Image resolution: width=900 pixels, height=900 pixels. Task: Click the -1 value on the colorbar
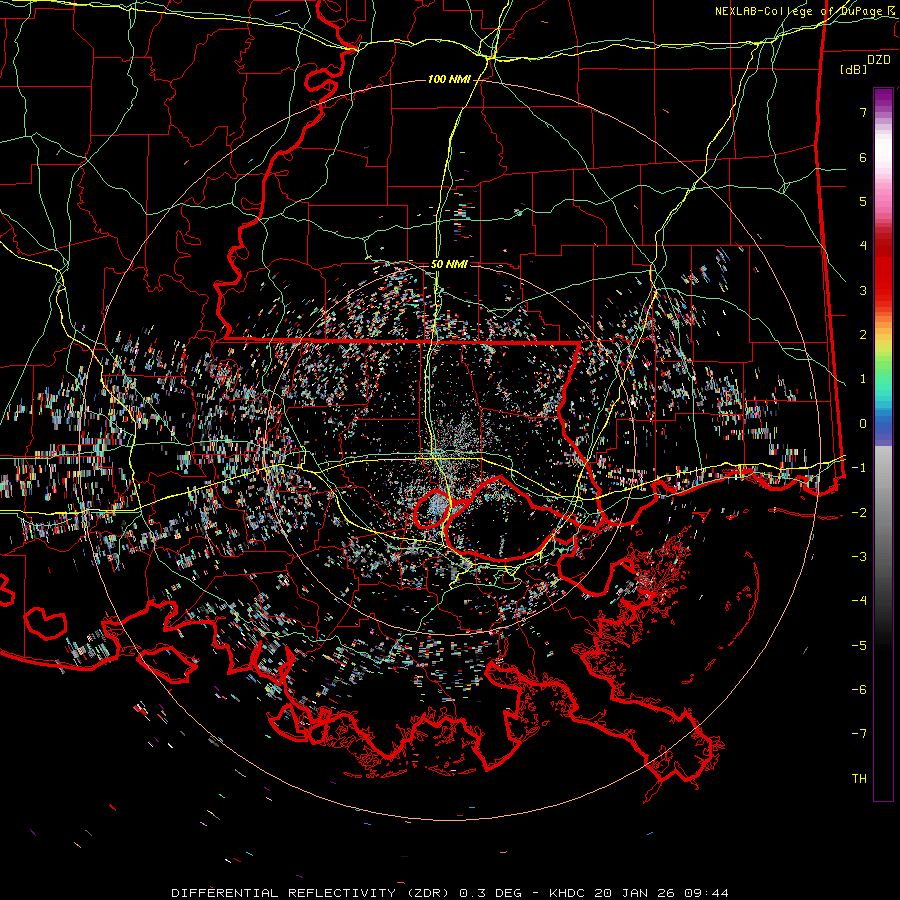(859, 468)
